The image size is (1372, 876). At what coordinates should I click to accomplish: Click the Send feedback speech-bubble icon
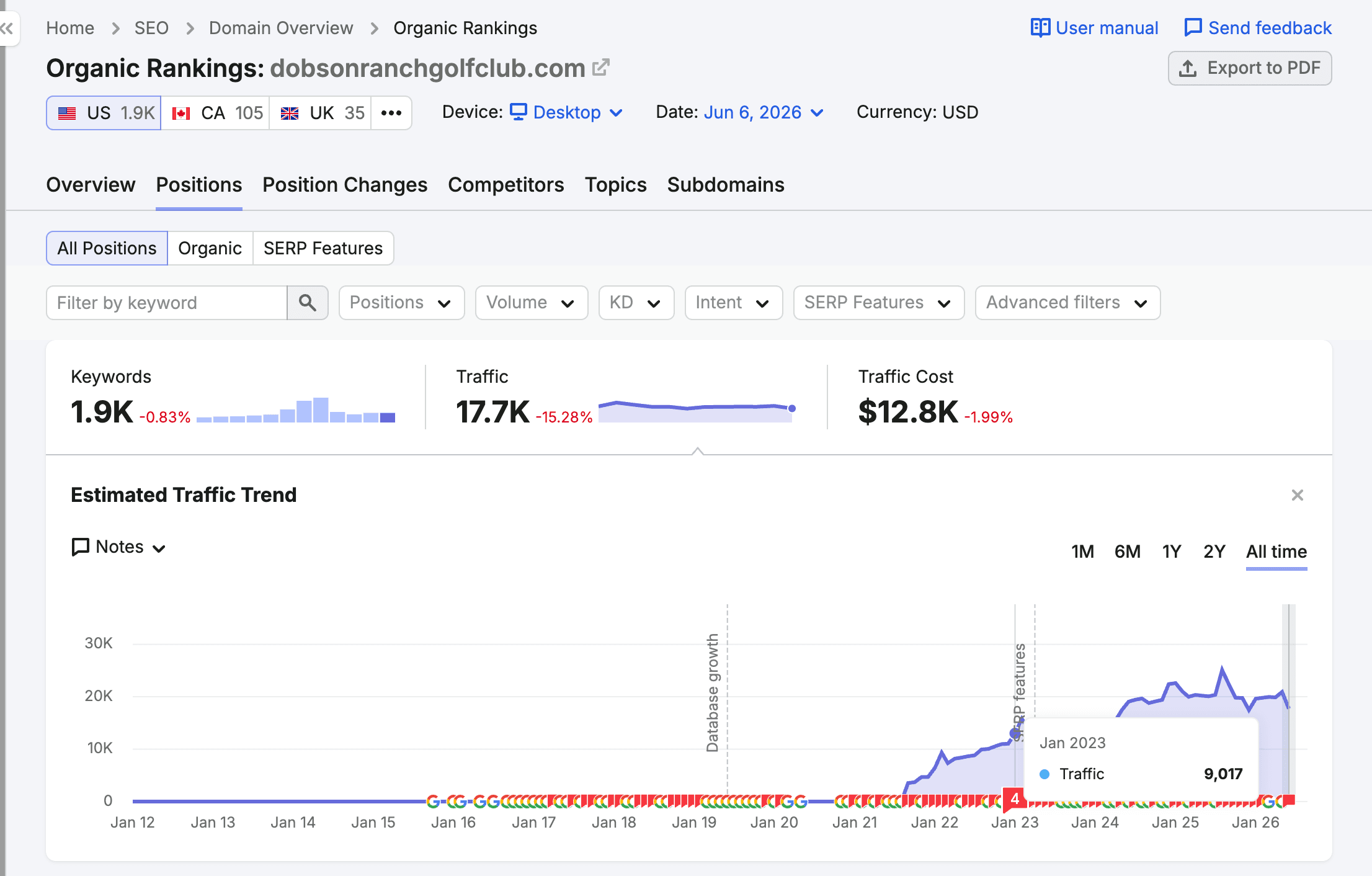click(x=1193, y=28)
